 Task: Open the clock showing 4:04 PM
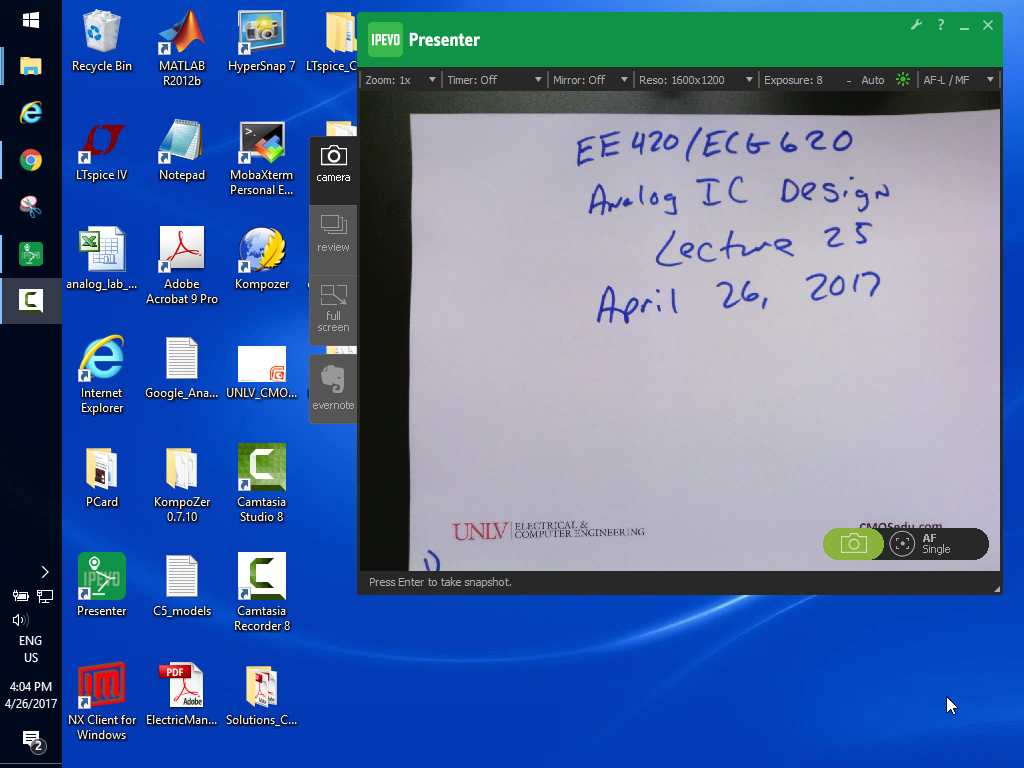tap(31, 695)
